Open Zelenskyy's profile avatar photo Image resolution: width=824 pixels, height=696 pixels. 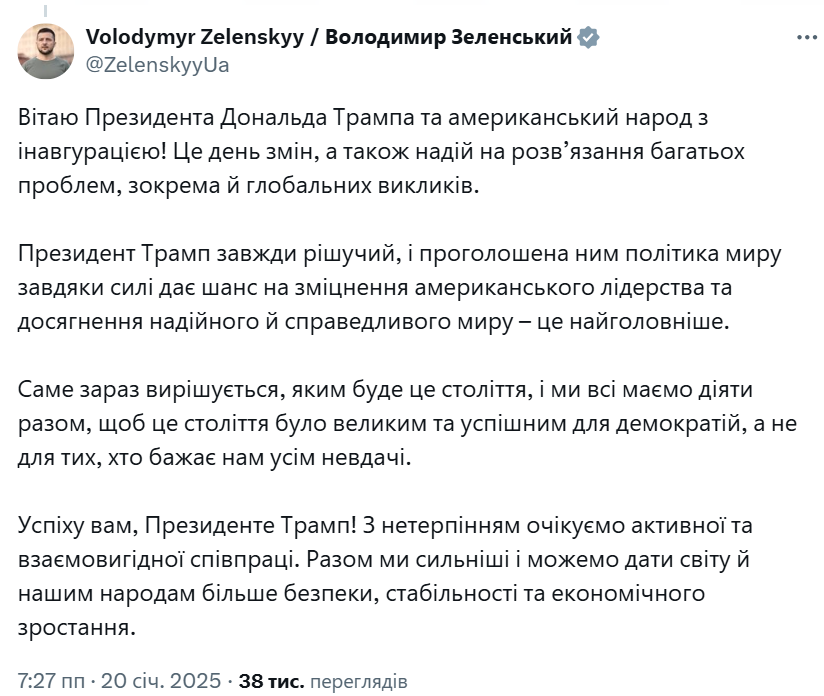tap(46, 51)
